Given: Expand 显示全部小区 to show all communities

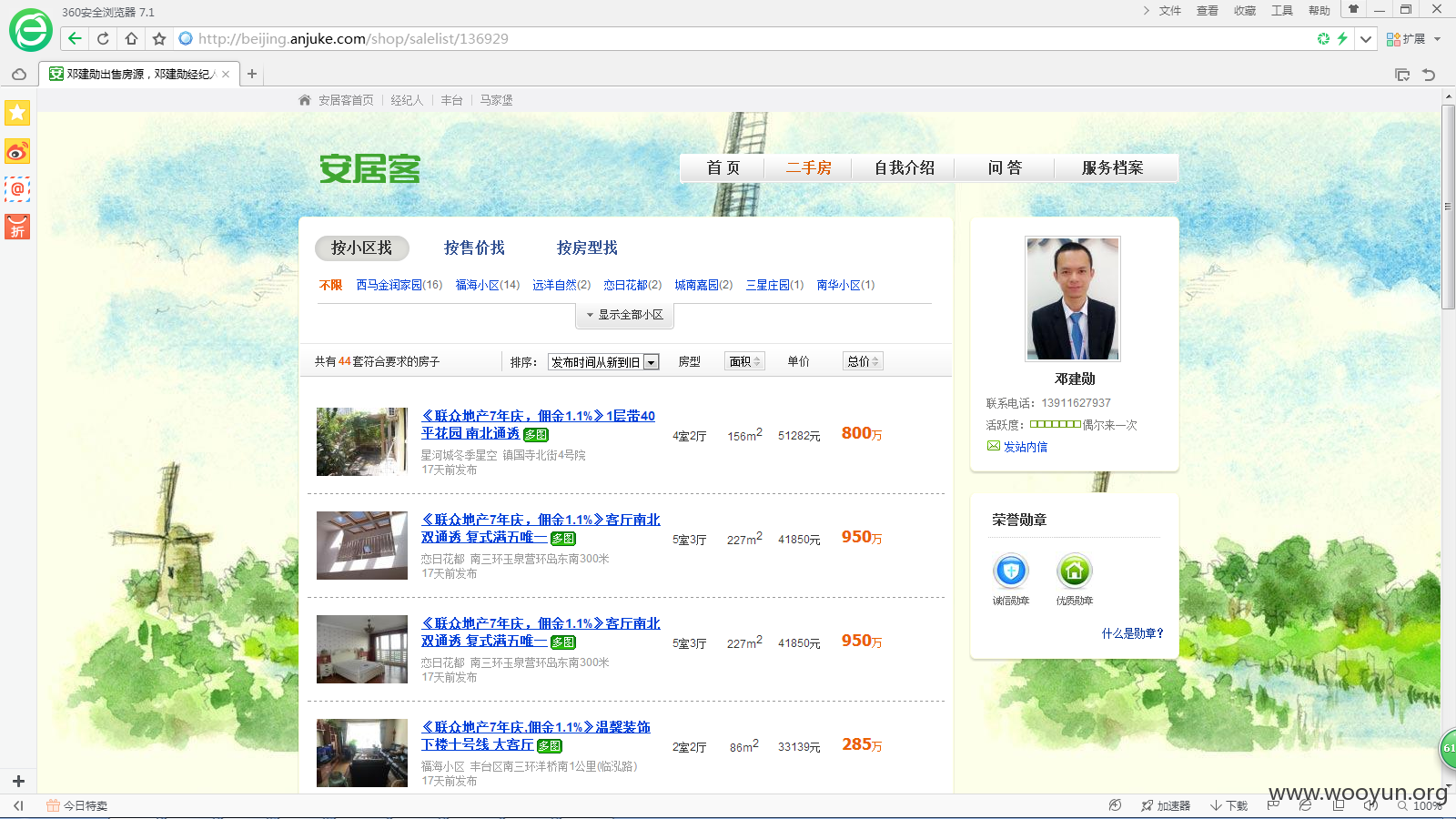Looking at the screenshot, I should tap(624, 315).
